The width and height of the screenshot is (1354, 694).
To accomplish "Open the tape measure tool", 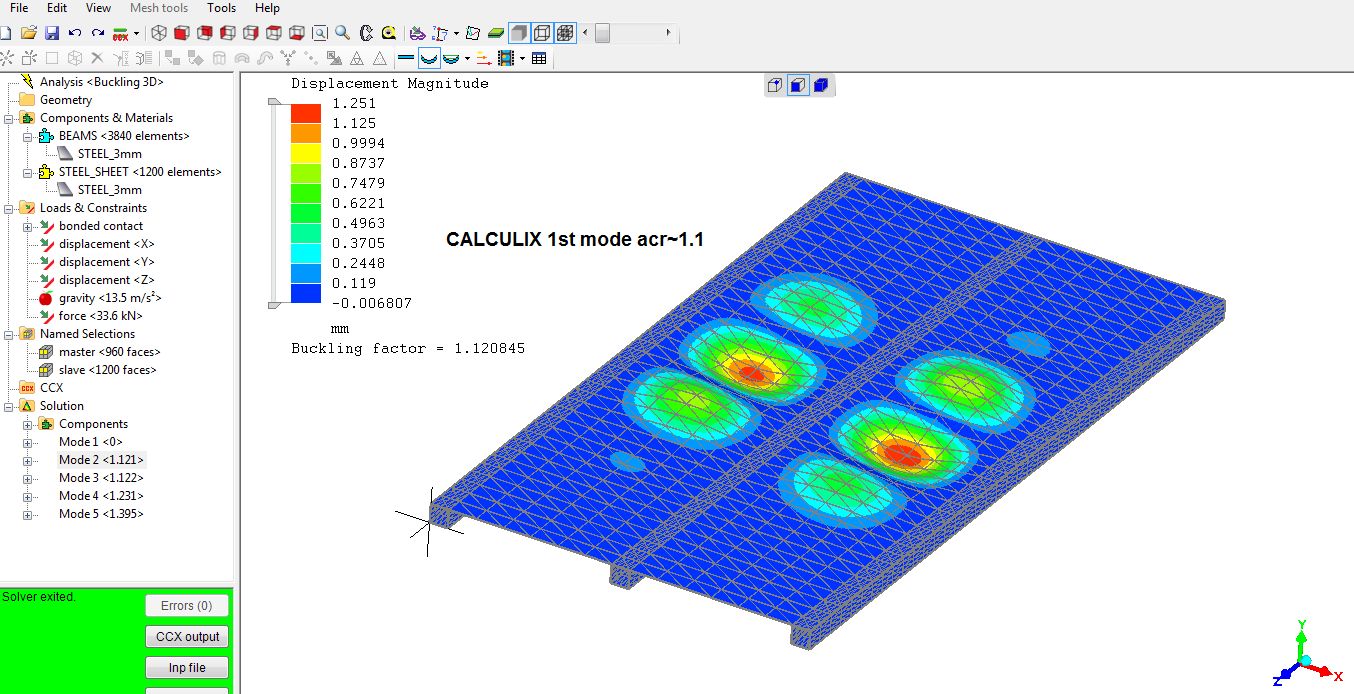I will [389, 33].
